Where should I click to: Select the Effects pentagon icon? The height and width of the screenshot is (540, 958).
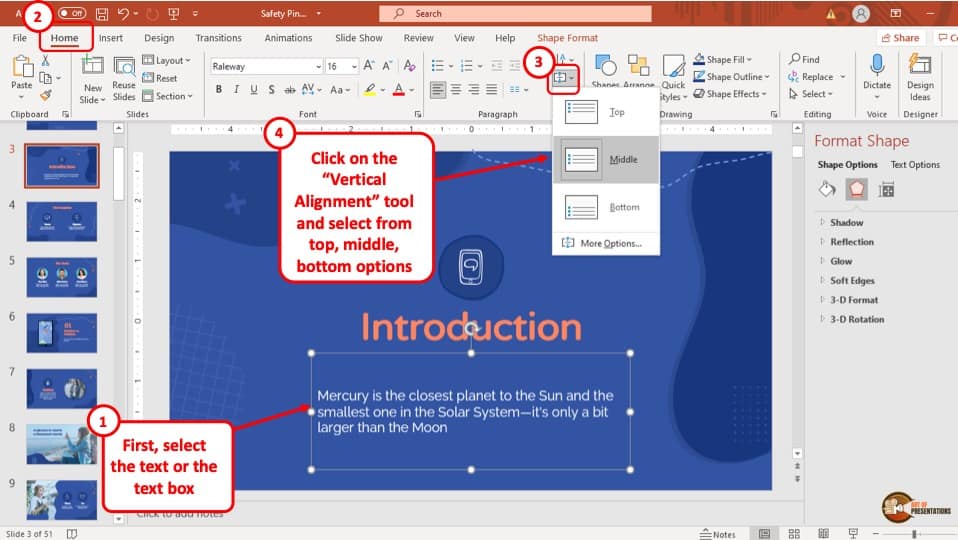(857, 189)
